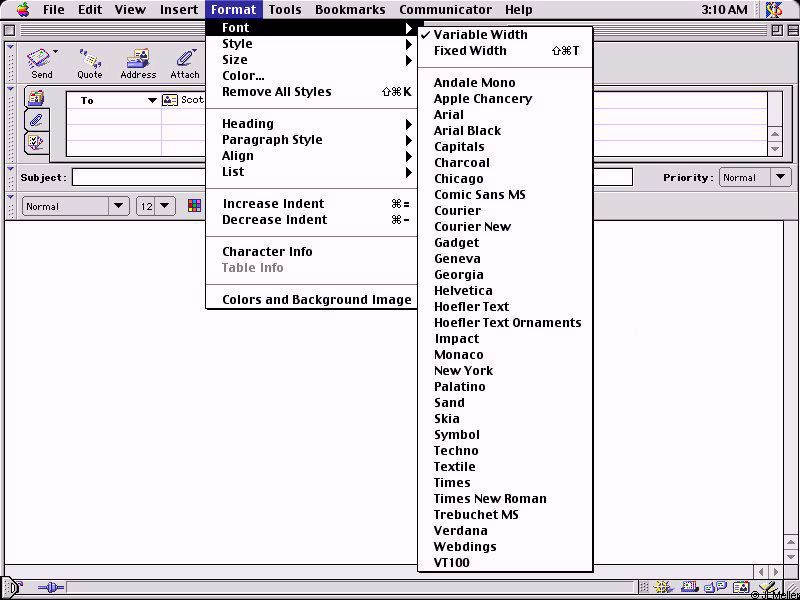Screen dimensions: 800x600
Task: Open the View menu
Action: coord(130,9)
